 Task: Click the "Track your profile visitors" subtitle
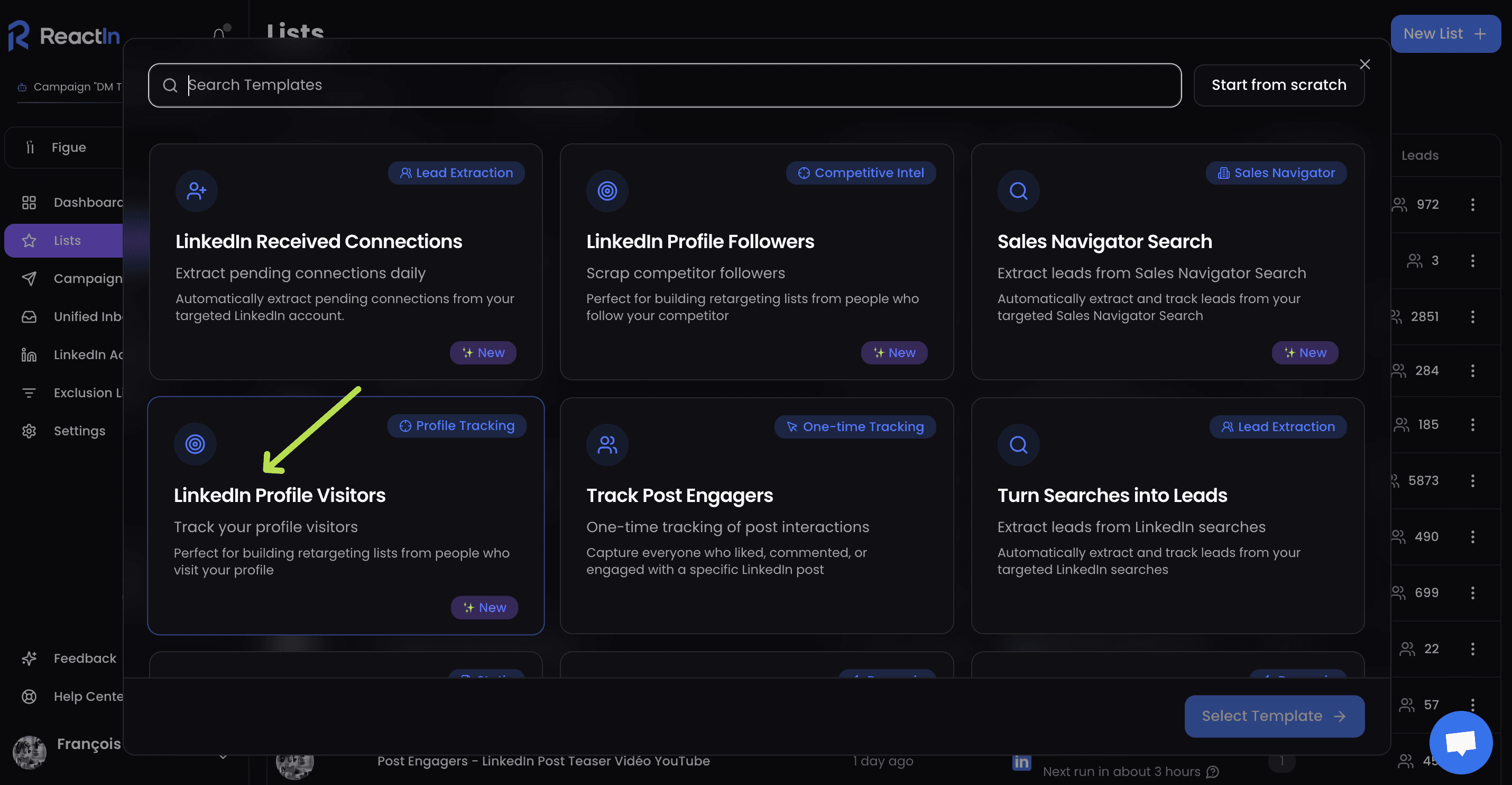point(265,527)
